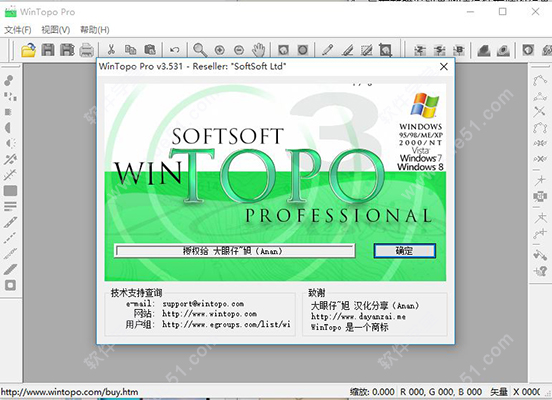Click the polyline nodes icon at right sidebar top
This screenshot has height=400, width=552.
pos(540,80)
